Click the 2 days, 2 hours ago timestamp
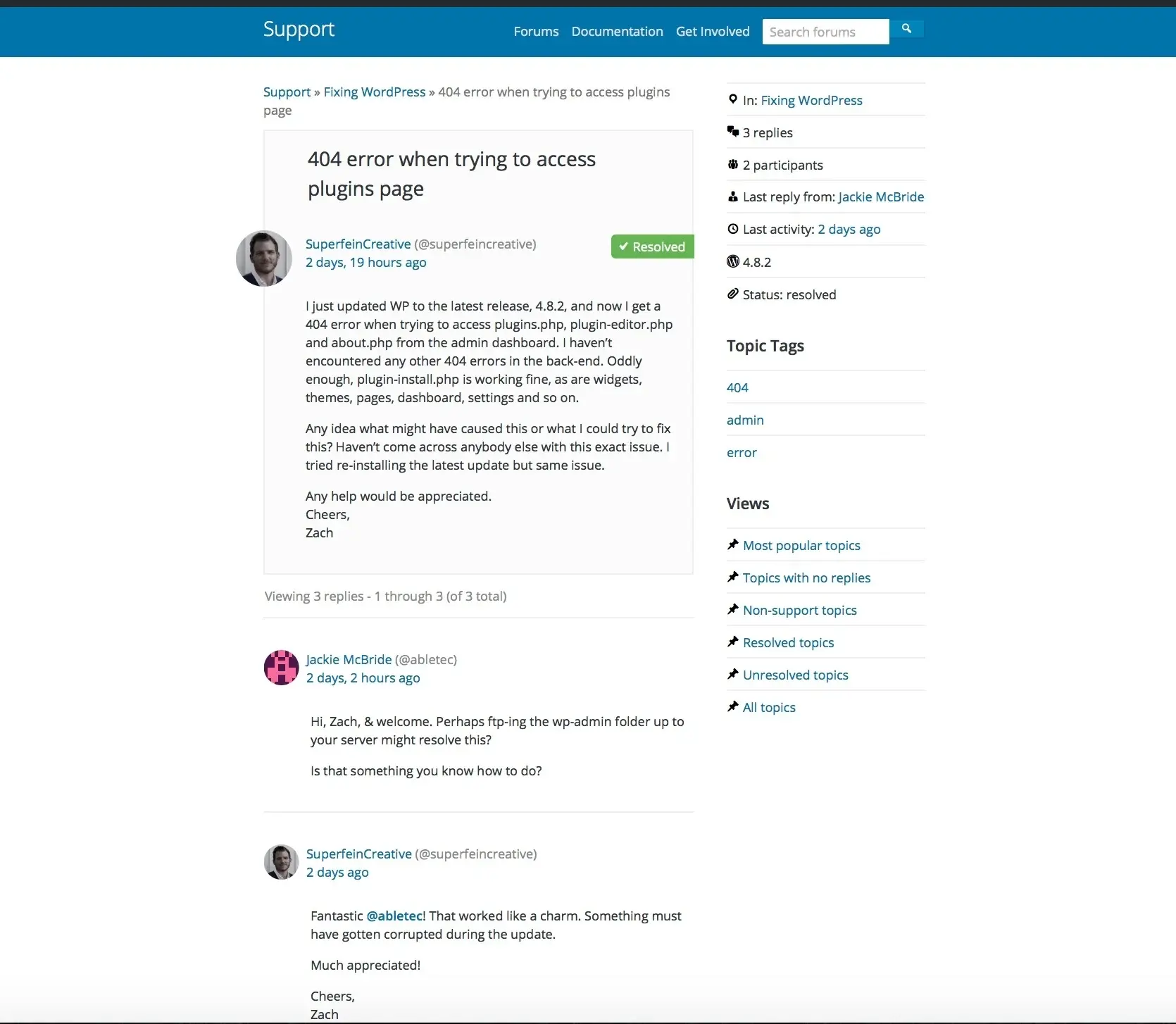Image resolution: width=1176 pixels, height=1024 pixels. pyautogui.click(x=363, y=678)
